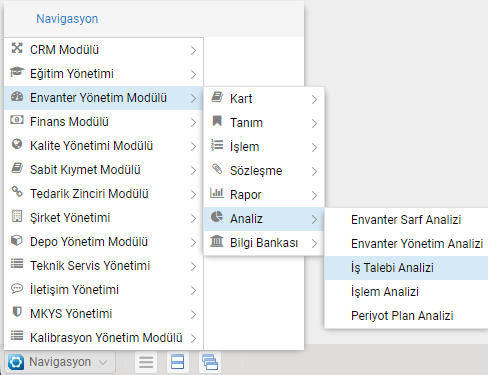Click the bar chart icon beside Rapor
Viewport: 488px width, 375px height.
217,193
